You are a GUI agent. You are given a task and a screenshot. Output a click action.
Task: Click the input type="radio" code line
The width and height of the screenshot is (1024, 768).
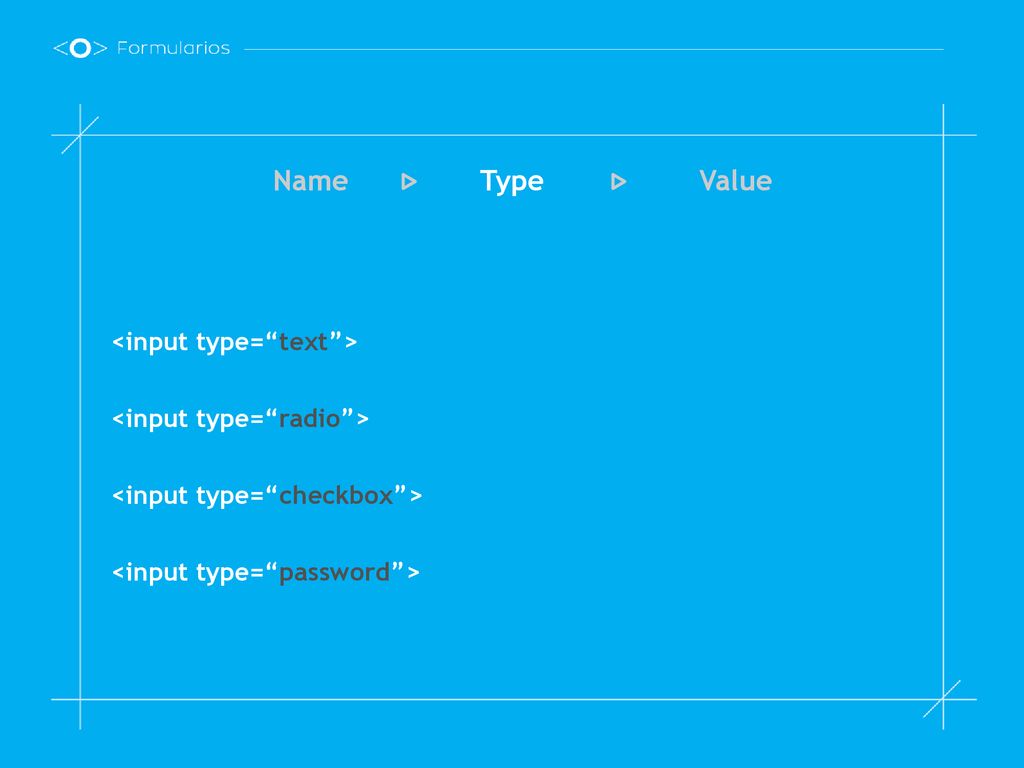coord(240,419)
